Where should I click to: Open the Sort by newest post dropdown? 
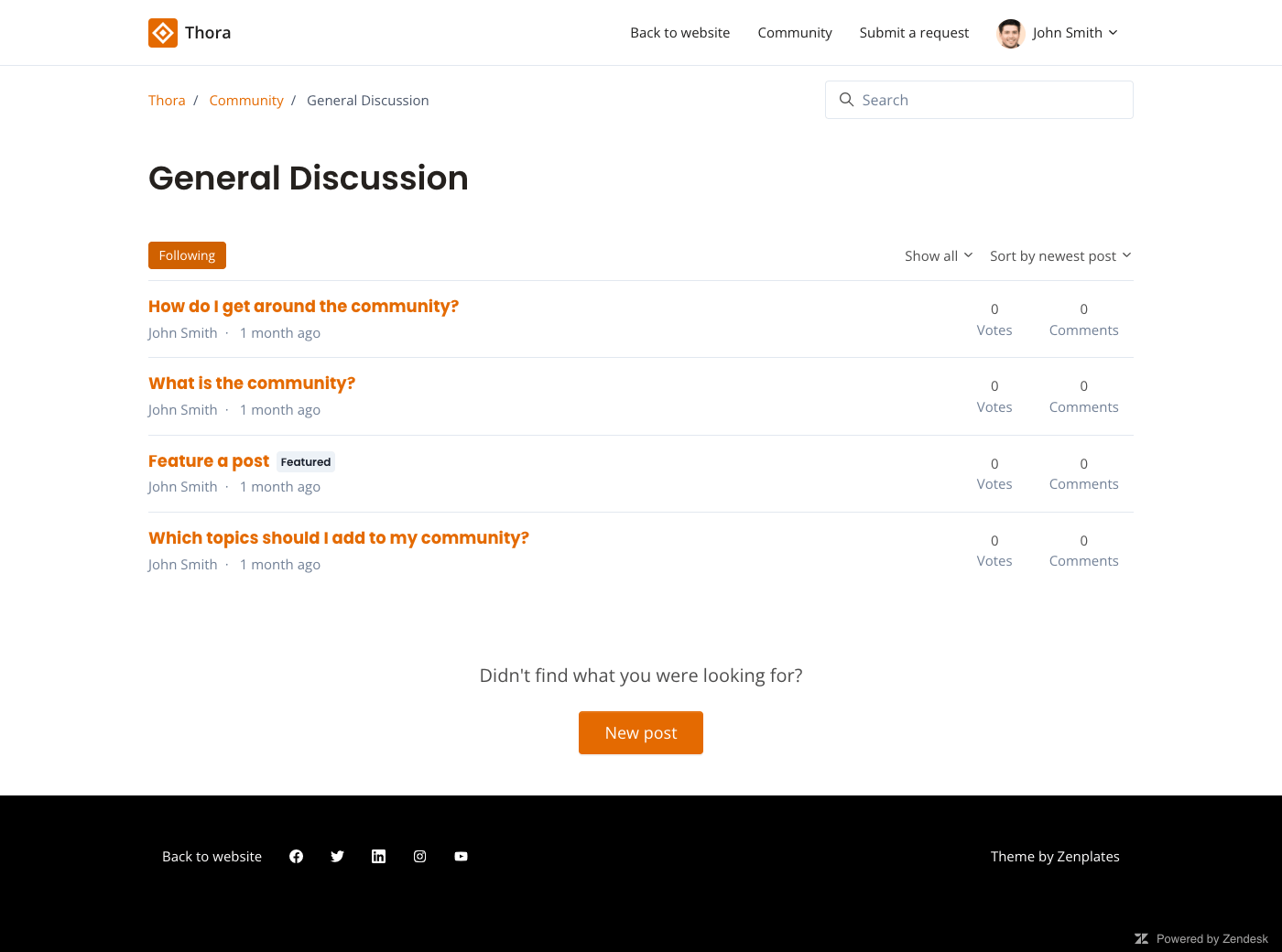pos(1059,256)
